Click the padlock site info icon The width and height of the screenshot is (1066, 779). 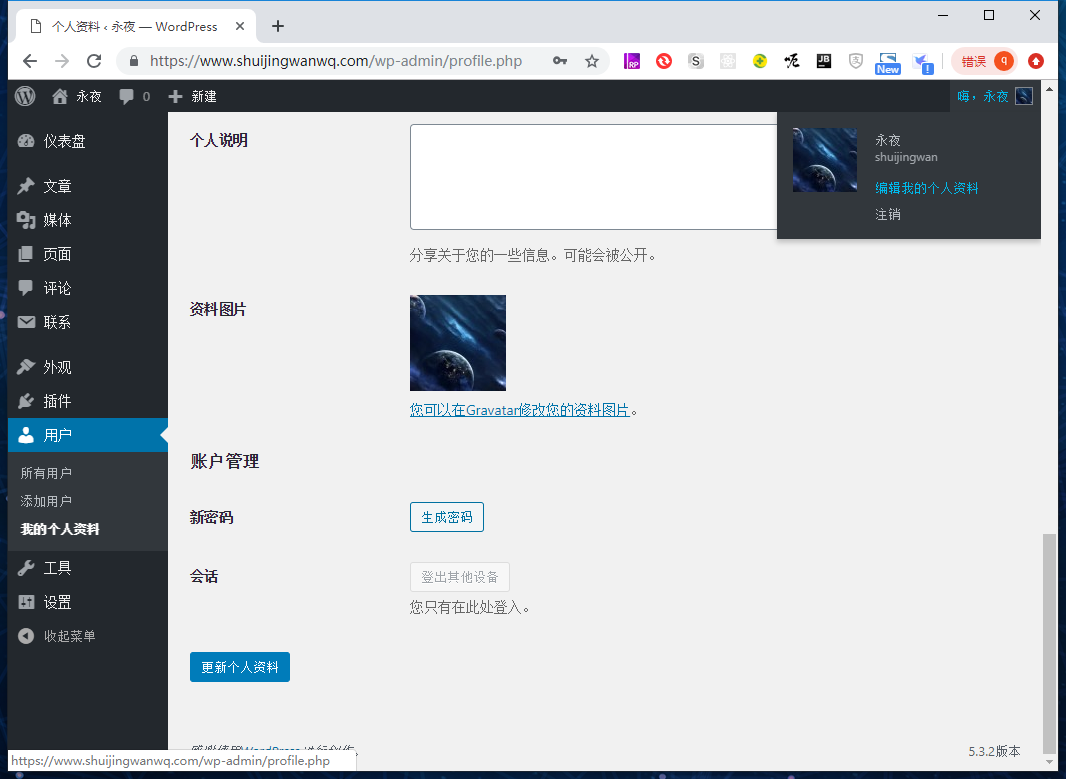(134, 61)
